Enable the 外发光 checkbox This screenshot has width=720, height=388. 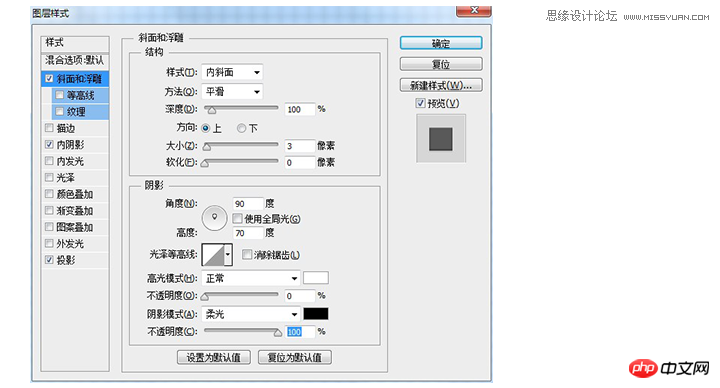click(x=49, y=243)
